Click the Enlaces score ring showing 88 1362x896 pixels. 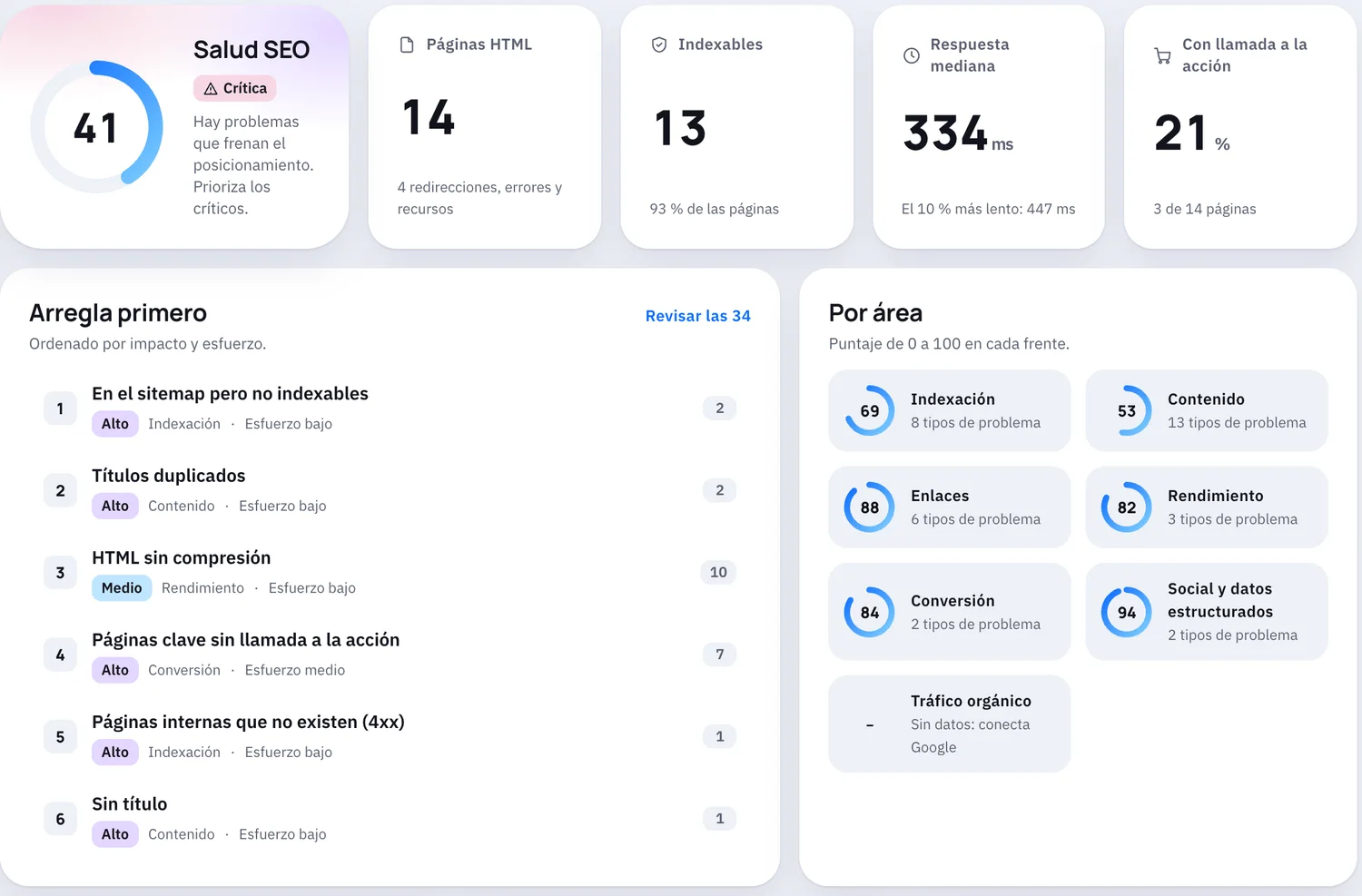click(x=870, y=507)
